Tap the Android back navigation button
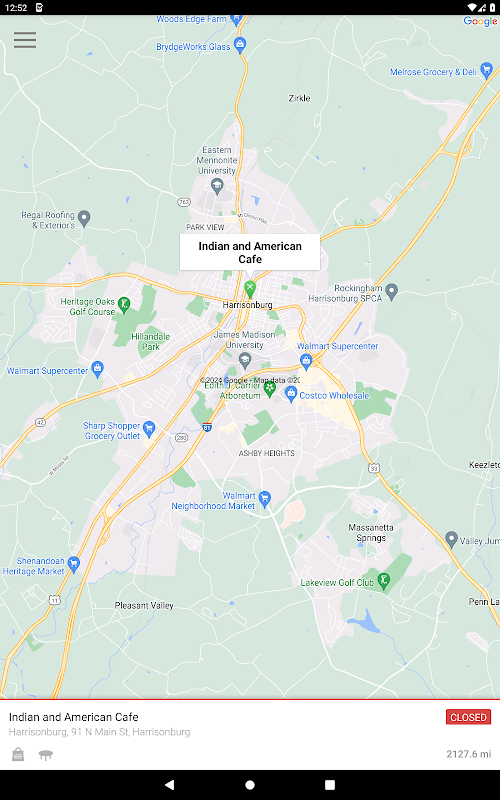The image size is (500, 800). click(170, 784)
